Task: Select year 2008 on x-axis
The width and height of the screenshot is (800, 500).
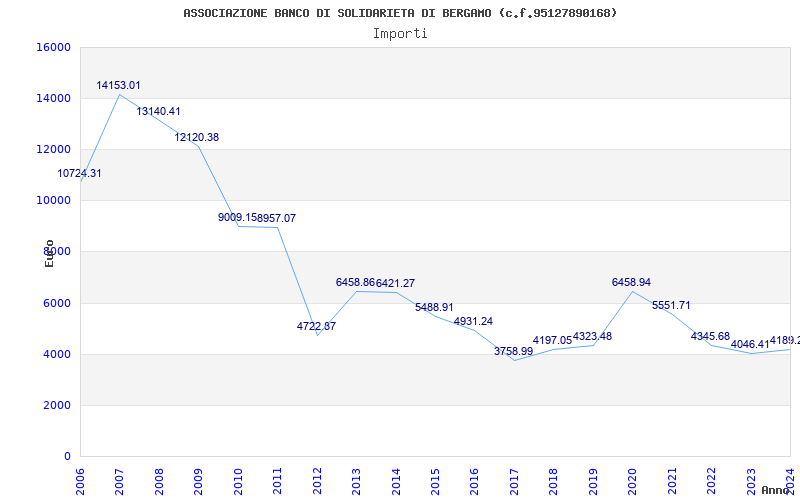Action: (x=159, y=481)
